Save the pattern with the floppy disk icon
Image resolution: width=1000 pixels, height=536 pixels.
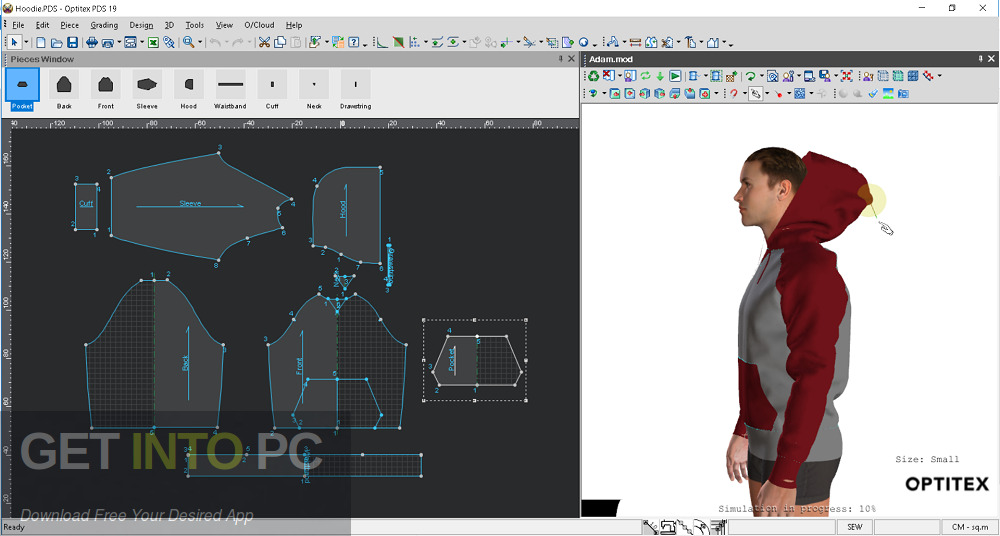[72, 43]
